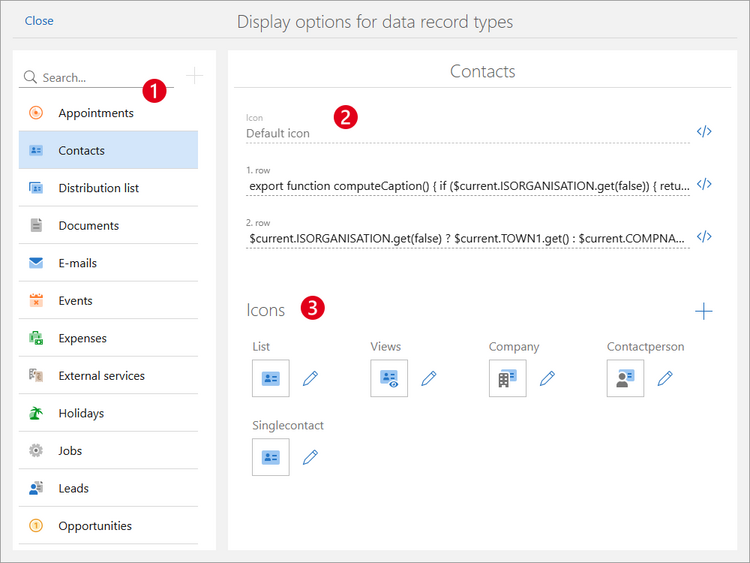
Task: Click the Close link
Action: [39, 21]
